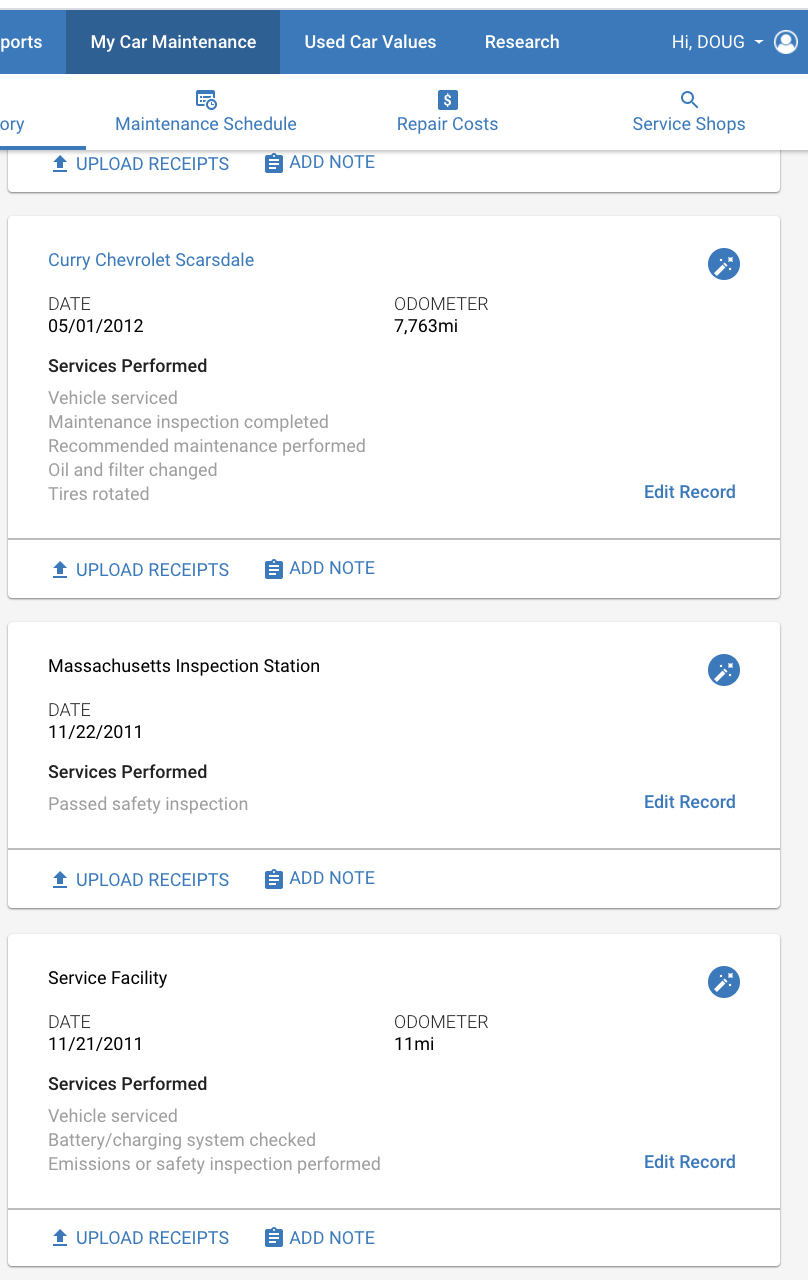
Task: Edit Record for passed safety inspection
Action: coord(690,802)
